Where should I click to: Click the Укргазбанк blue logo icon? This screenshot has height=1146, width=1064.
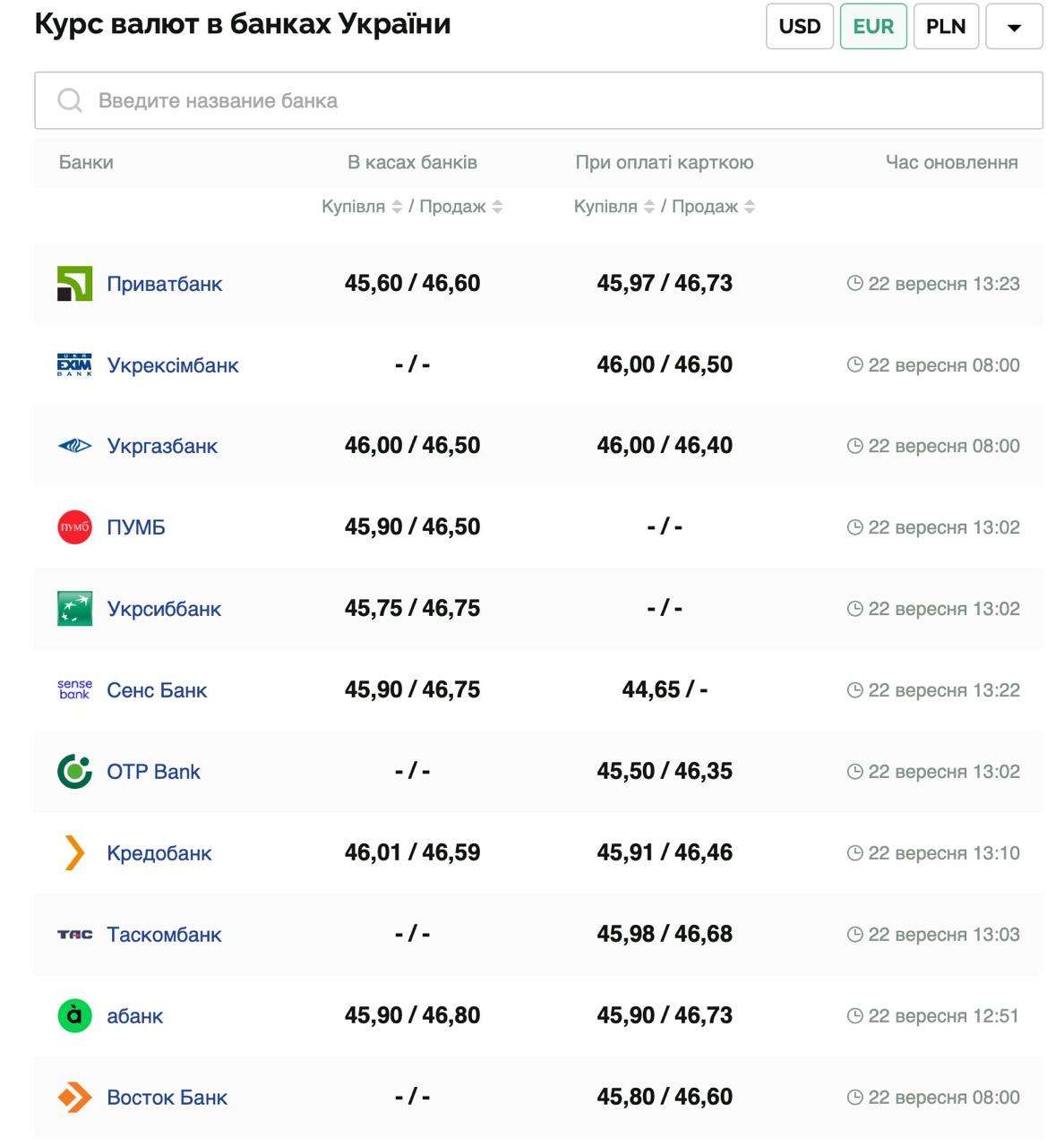74,446
